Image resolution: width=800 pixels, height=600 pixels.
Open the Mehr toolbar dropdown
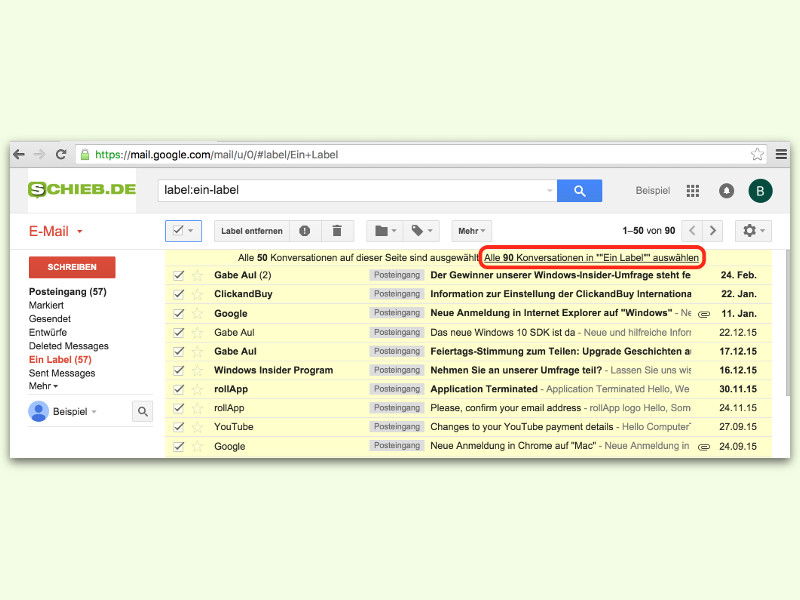[x=471, y=231]
